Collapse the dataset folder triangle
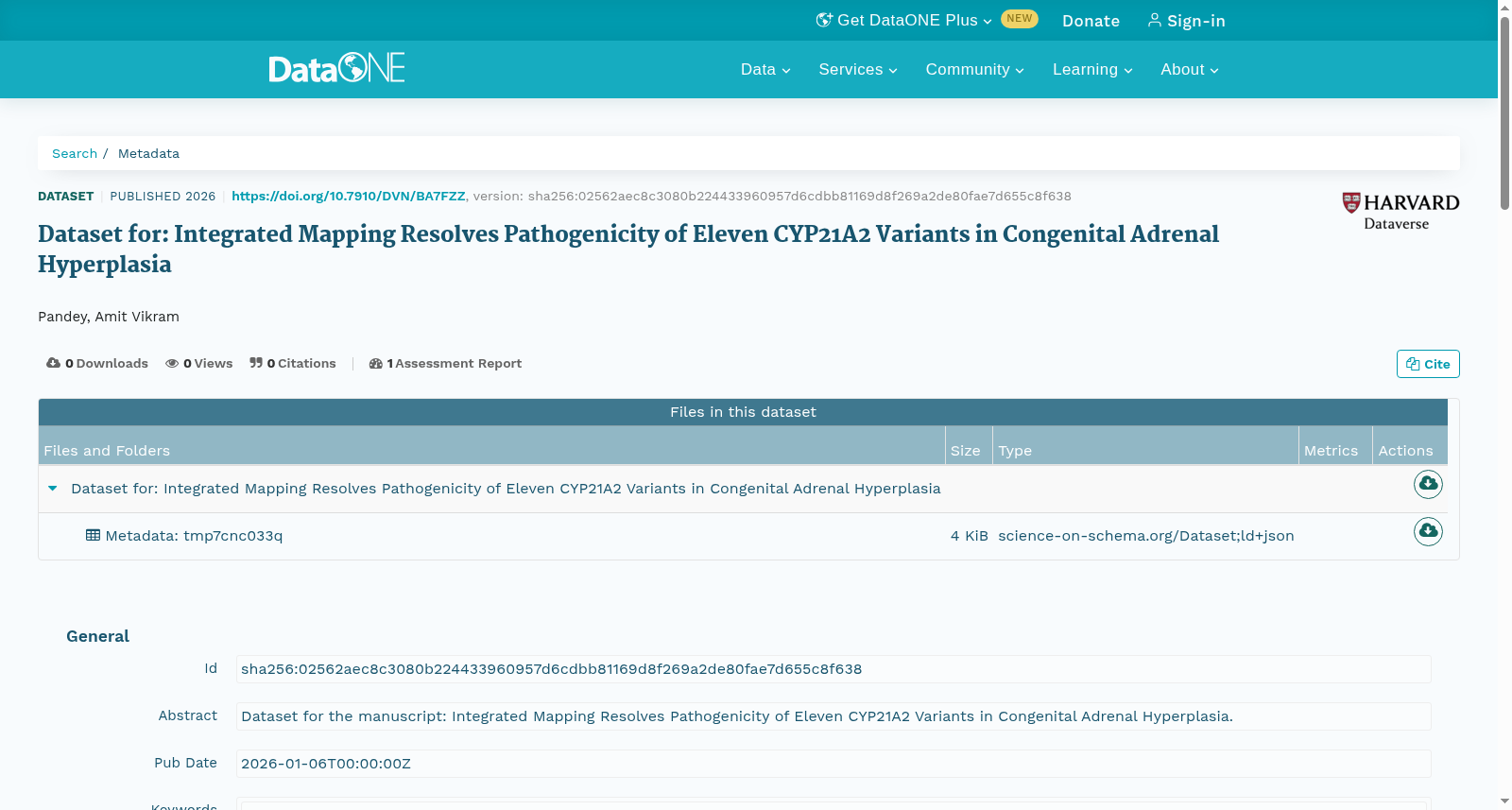The width and height of the screenshot is (1512, 810). (53, 489)
